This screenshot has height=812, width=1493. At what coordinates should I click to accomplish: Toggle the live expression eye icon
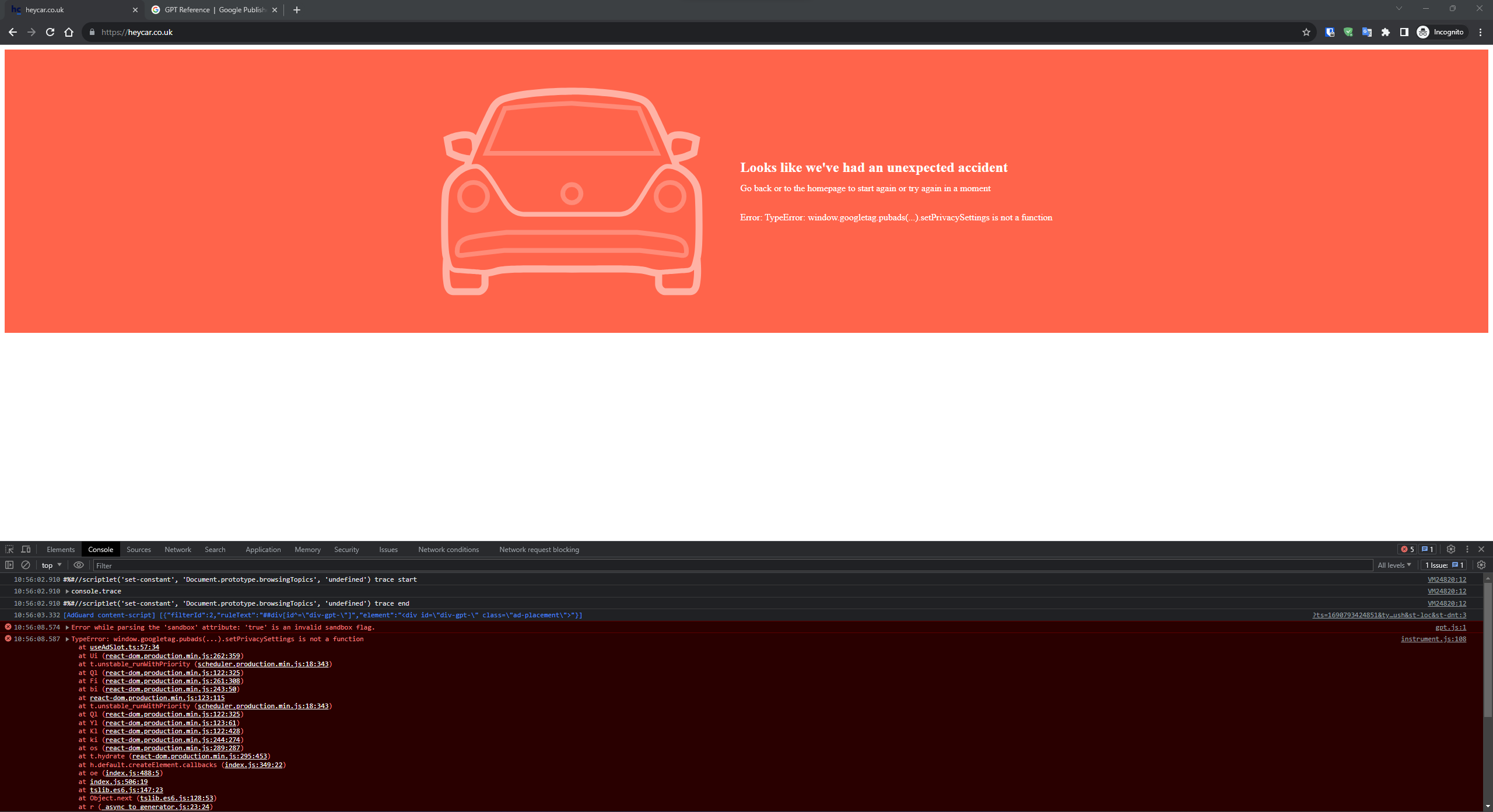click(79, 565)
